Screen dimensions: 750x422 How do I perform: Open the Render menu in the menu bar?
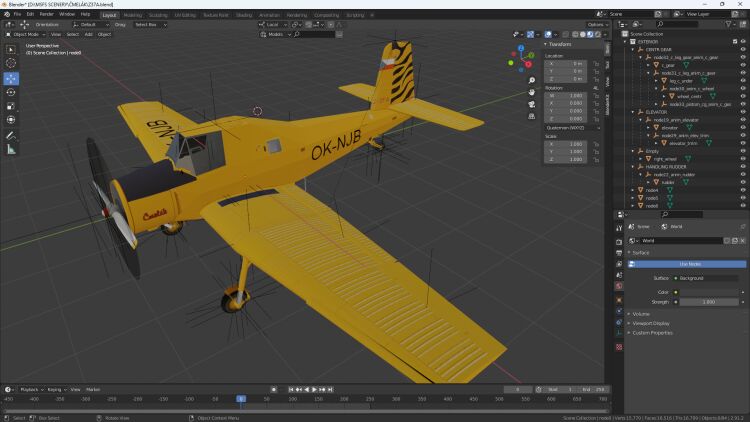(x=45, y=14)
